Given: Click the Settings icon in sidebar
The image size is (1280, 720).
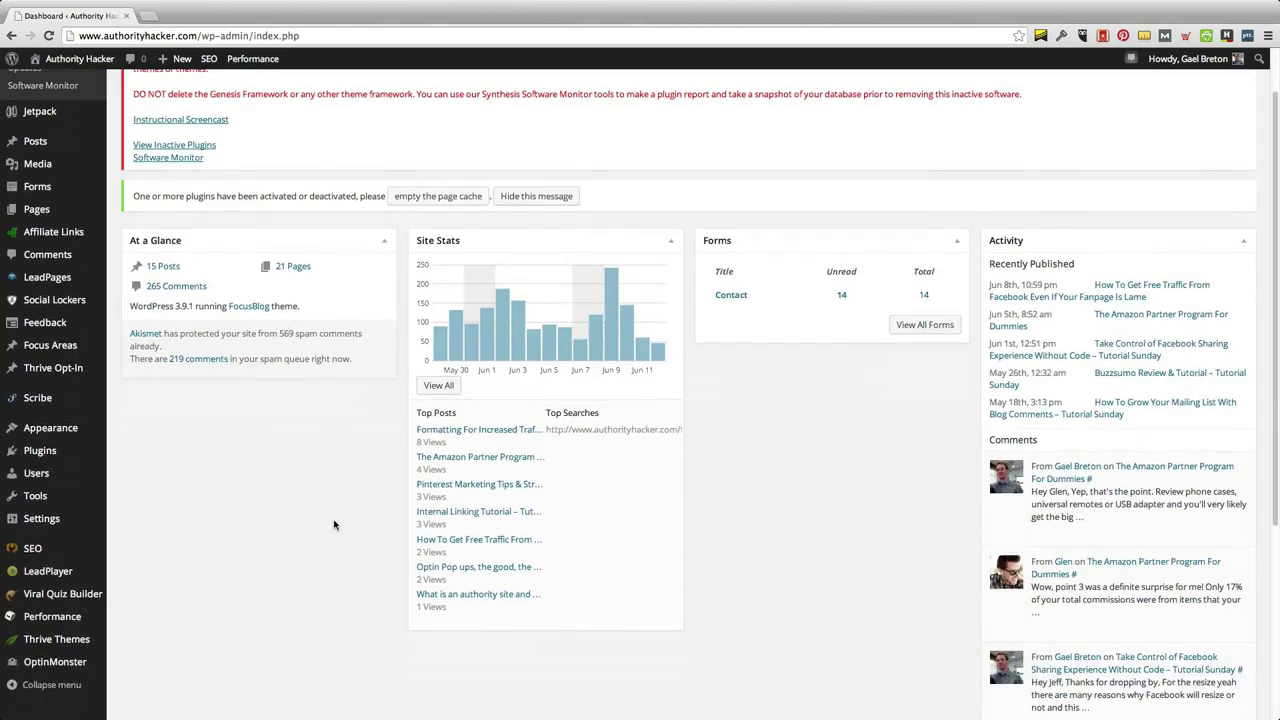Looking at the screenshot, I should point(12,519).
